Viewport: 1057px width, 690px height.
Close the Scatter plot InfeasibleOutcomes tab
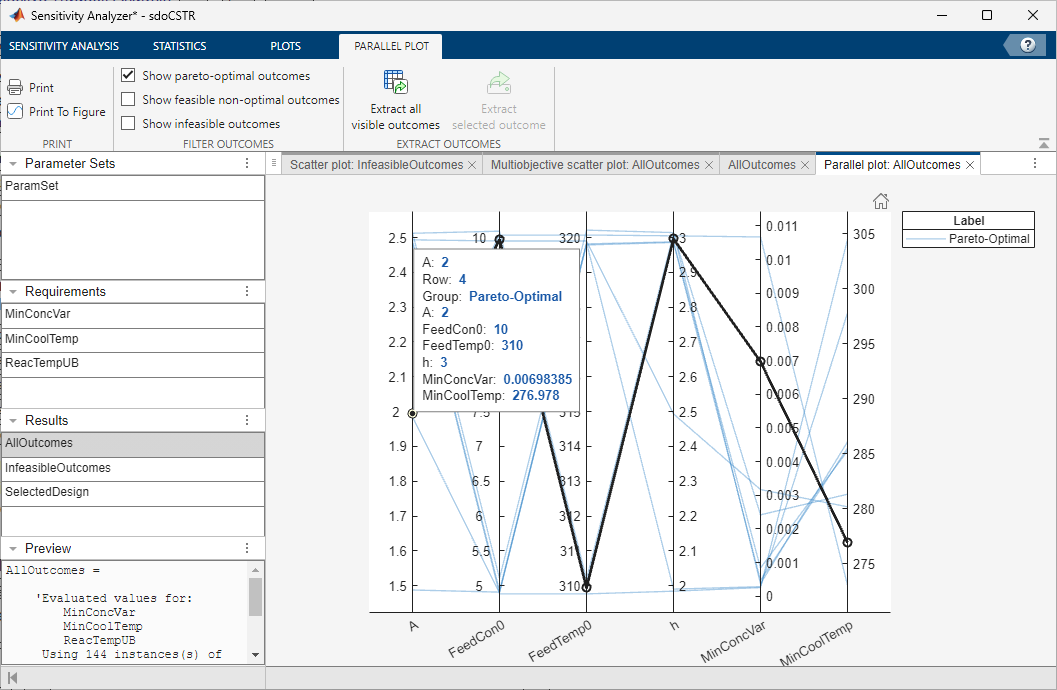point(472,165)
